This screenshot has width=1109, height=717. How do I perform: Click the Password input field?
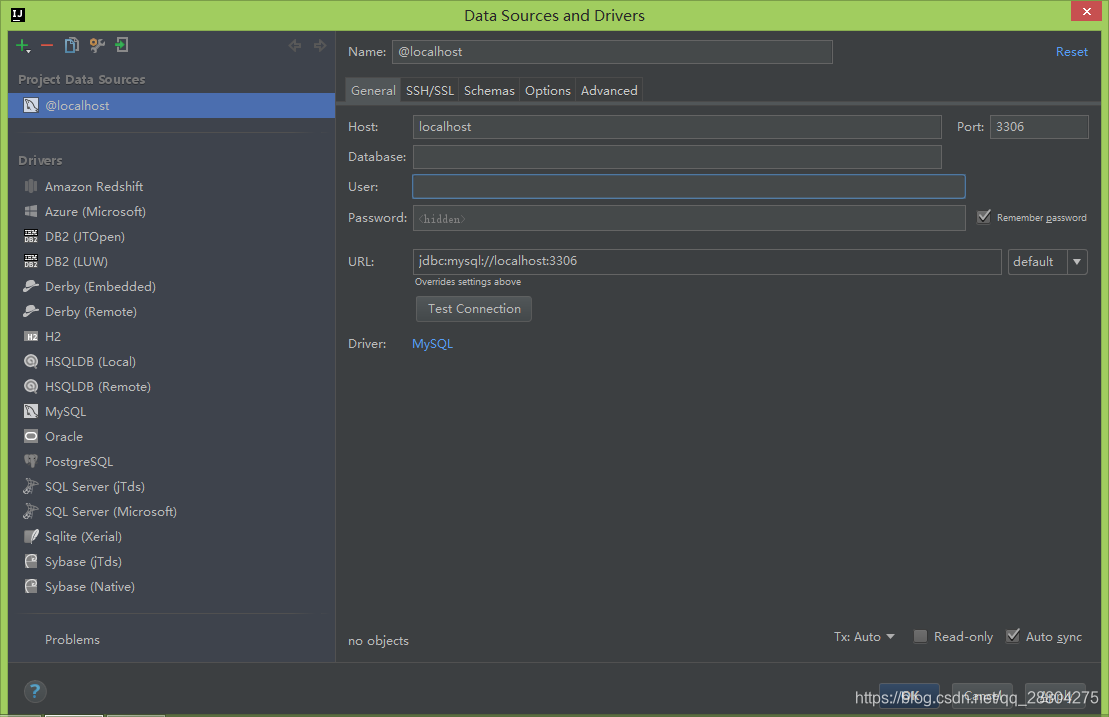pyautogui.click(x=689, y=218)
